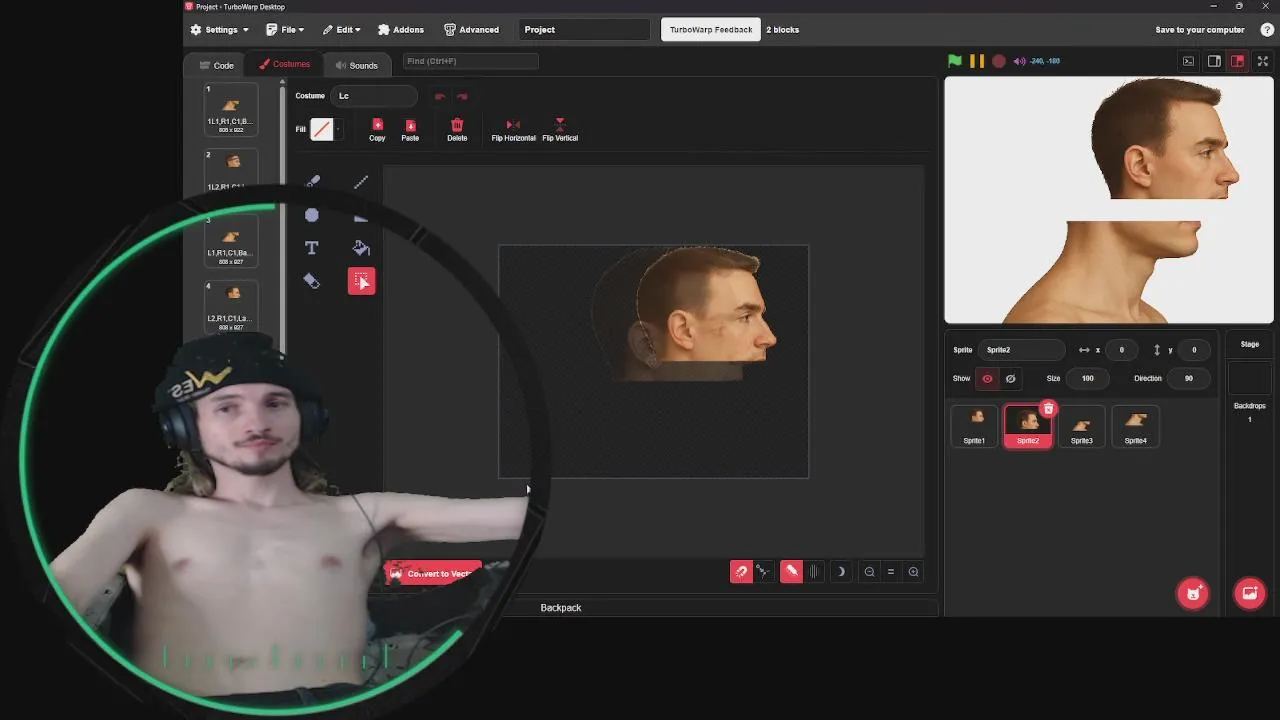The image size is (1280, 720).
Task: Click the Convert to Vector button
Action: [x=433, y=573]
